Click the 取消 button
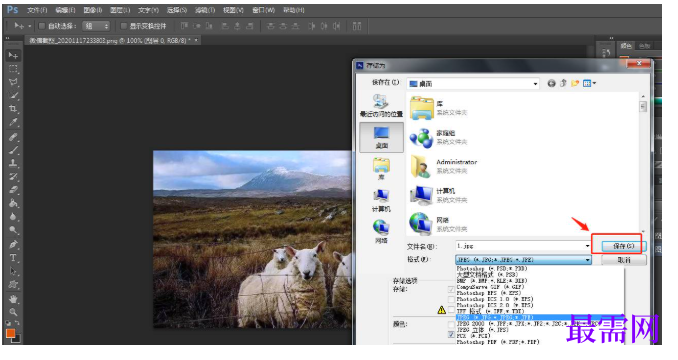The image size is (678, 360). click(x=624, y=260)
